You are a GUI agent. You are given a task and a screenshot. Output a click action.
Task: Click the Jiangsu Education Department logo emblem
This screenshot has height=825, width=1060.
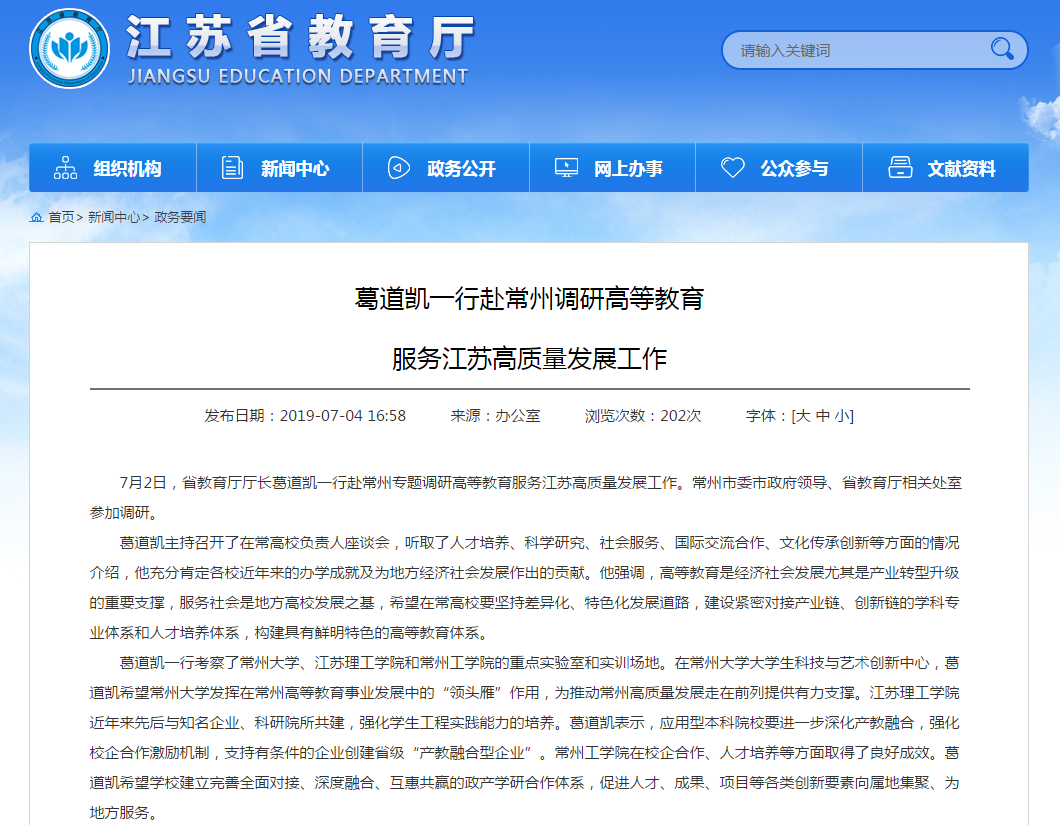tap(68, 49)
